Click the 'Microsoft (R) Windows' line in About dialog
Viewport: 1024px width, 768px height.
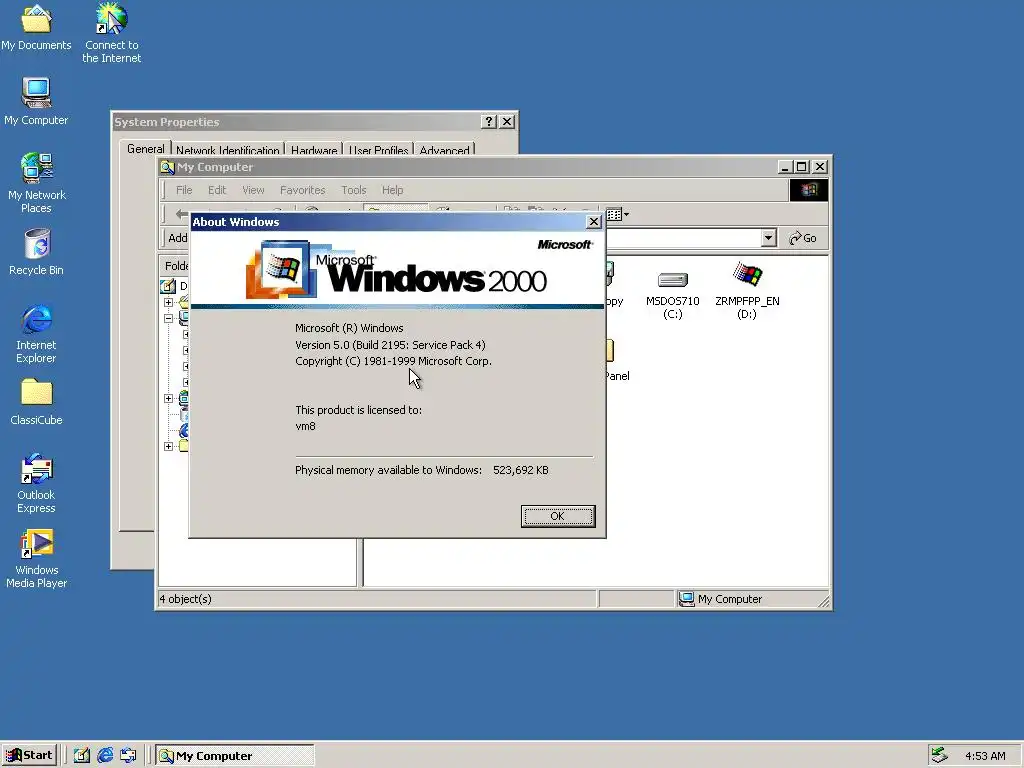(349, 328)
